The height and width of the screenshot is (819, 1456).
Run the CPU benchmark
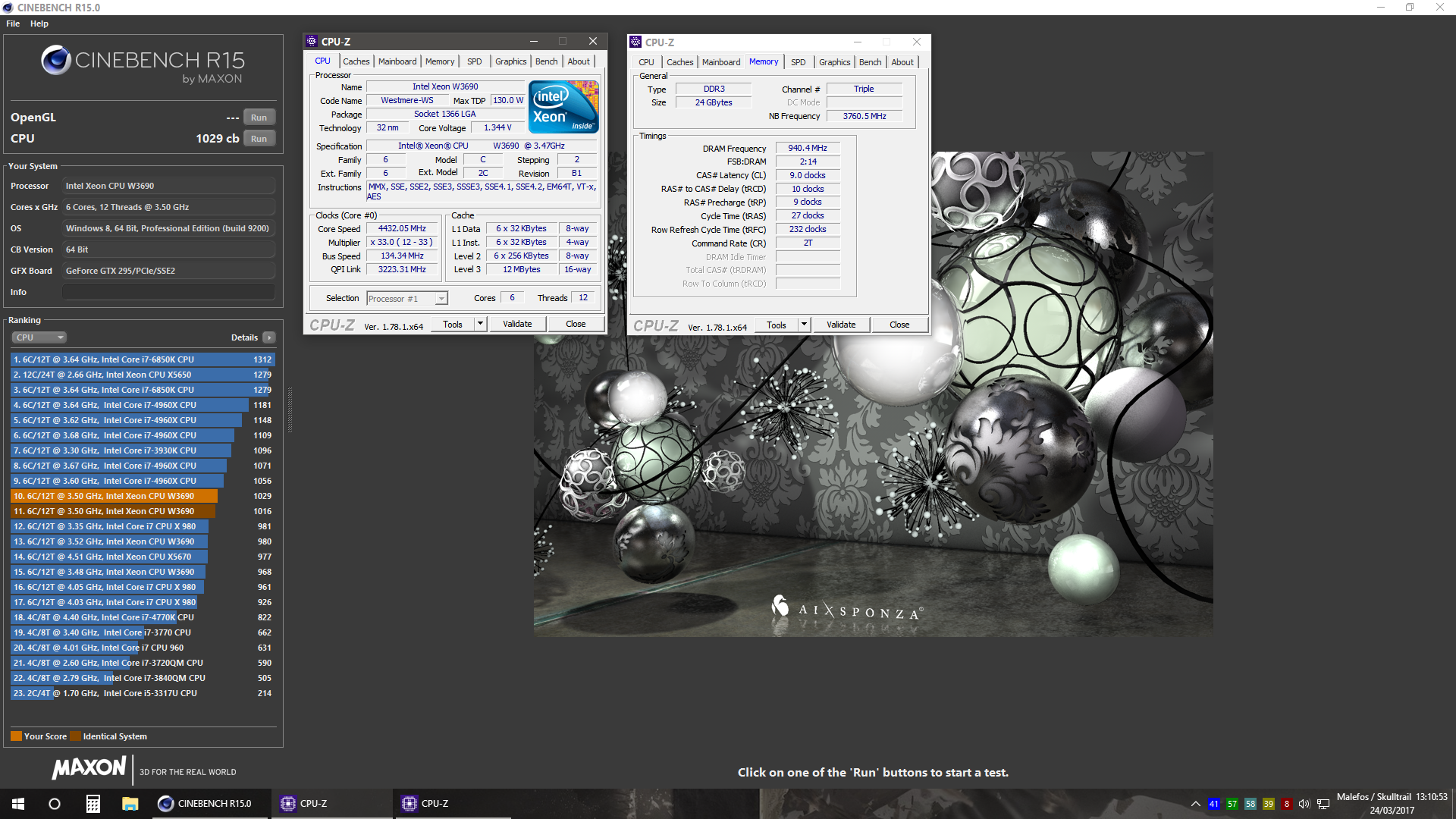tap(259, 139)
